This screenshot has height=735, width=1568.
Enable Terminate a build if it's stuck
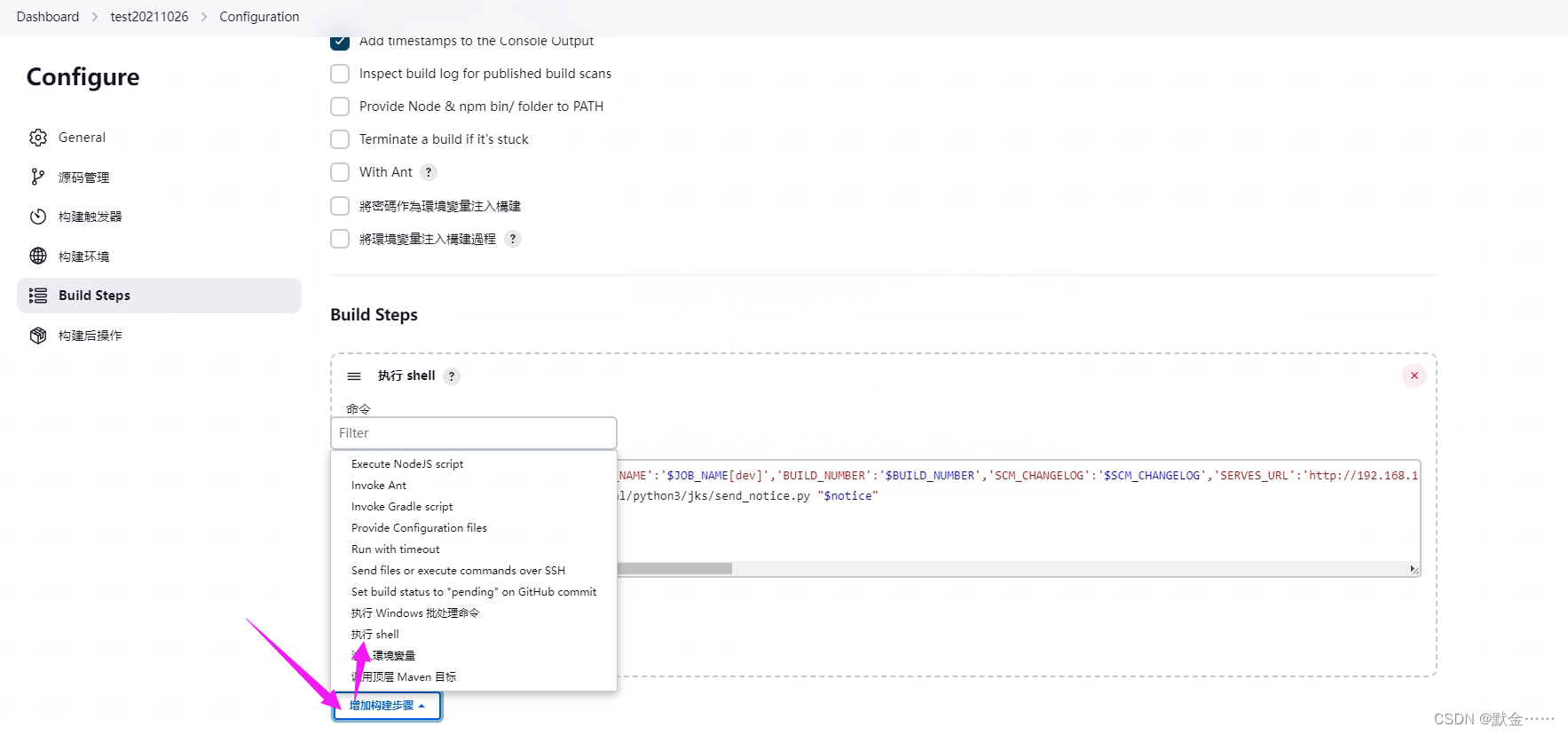click(x=340, y=139)
